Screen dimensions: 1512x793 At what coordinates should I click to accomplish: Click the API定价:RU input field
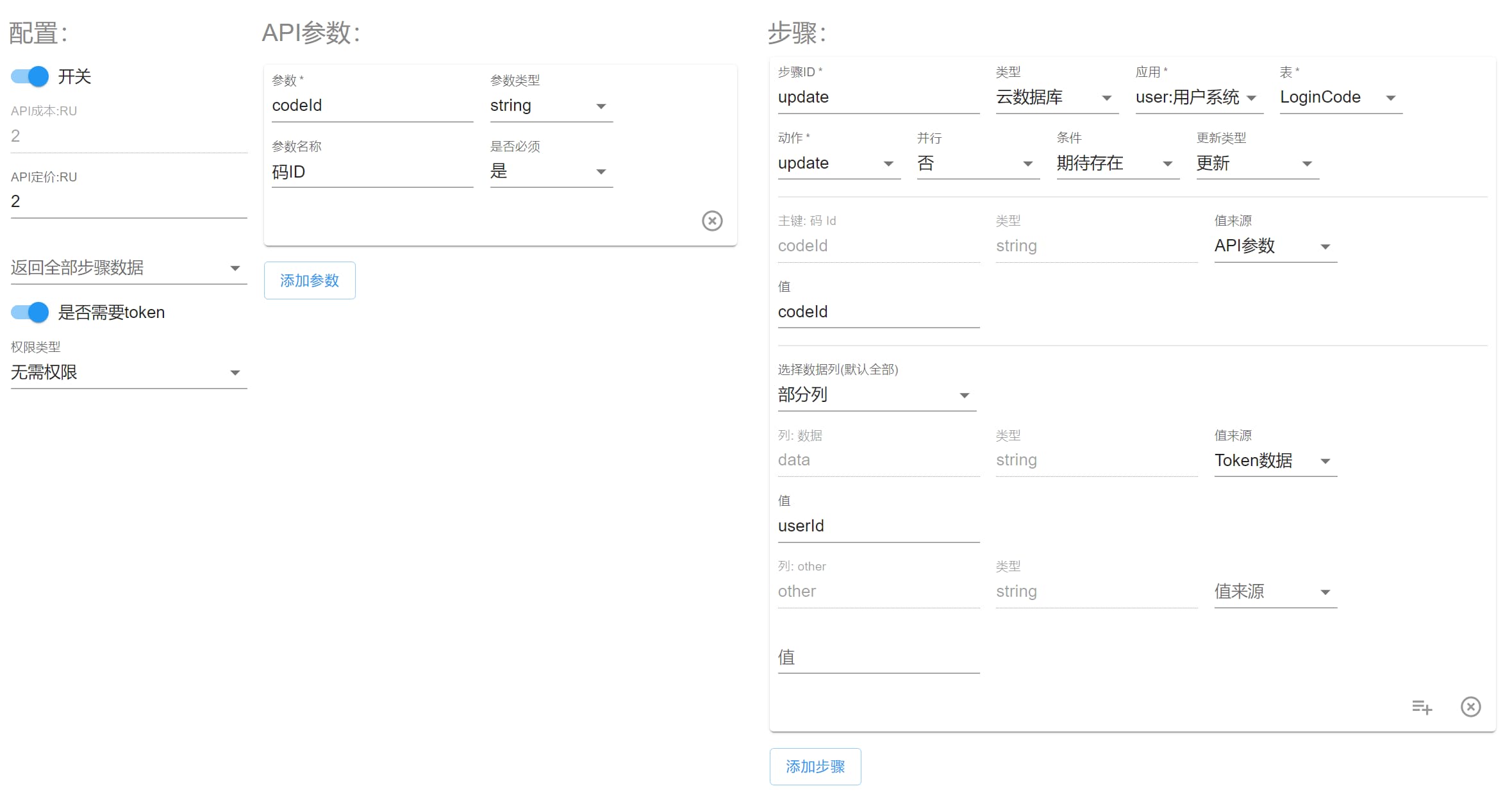click(128, 202)
